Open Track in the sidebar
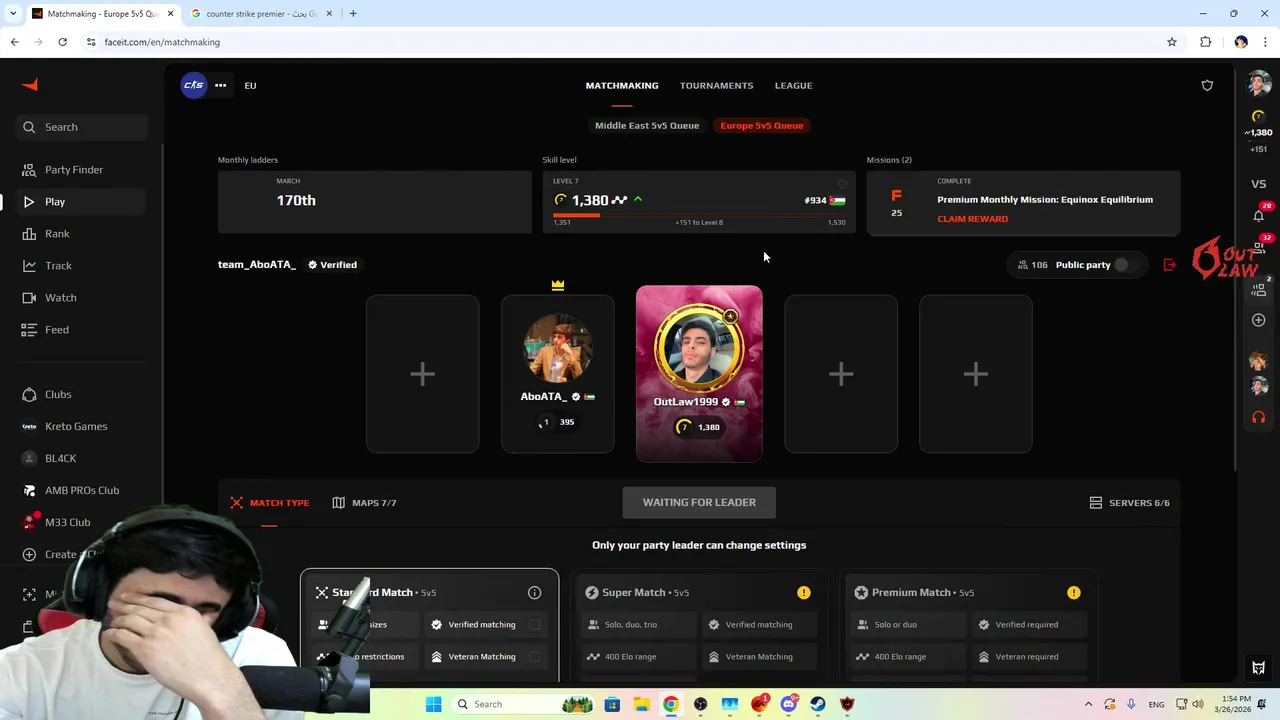The image size is (1280, 720). pos(82,266)
